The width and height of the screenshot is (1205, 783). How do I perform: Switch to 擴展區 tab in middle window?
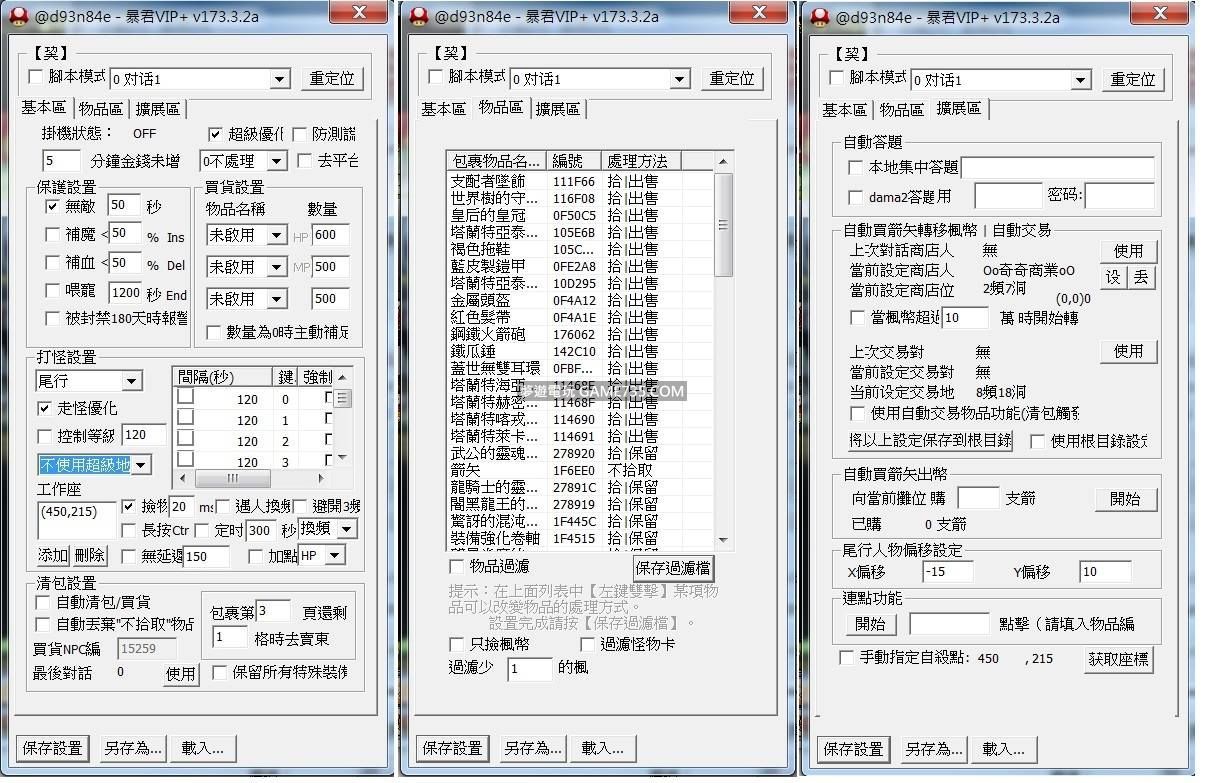558,109
